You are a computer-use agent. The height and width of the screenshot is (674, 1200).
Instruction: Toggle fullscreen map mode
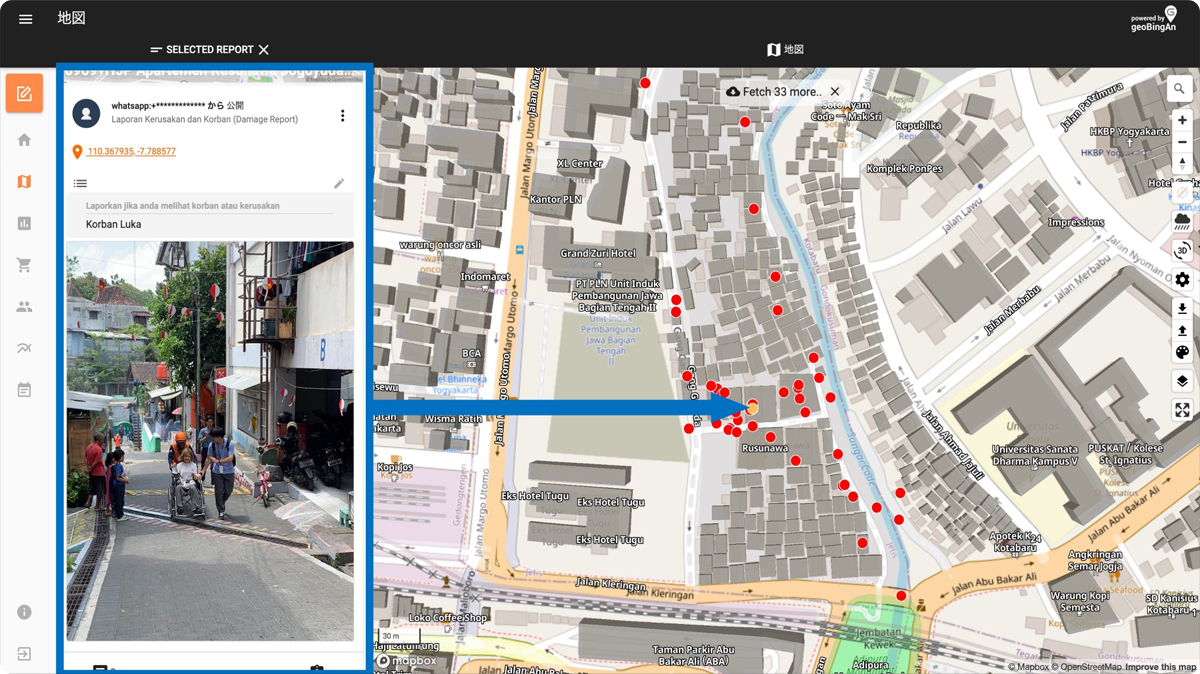tap(1181, 410)
